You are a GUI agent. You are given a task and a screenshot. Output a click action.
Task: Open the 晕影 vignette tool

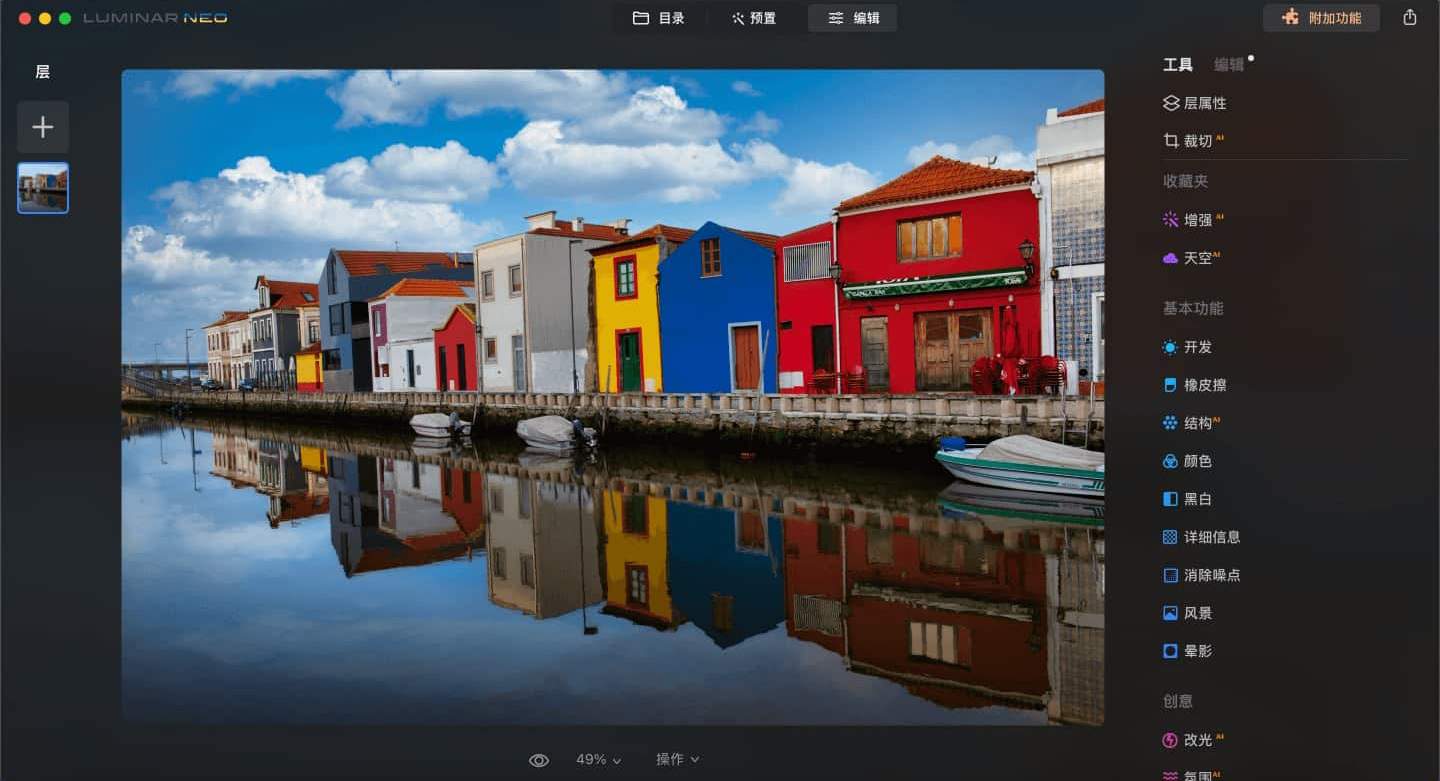click(x=1196, y=651)
